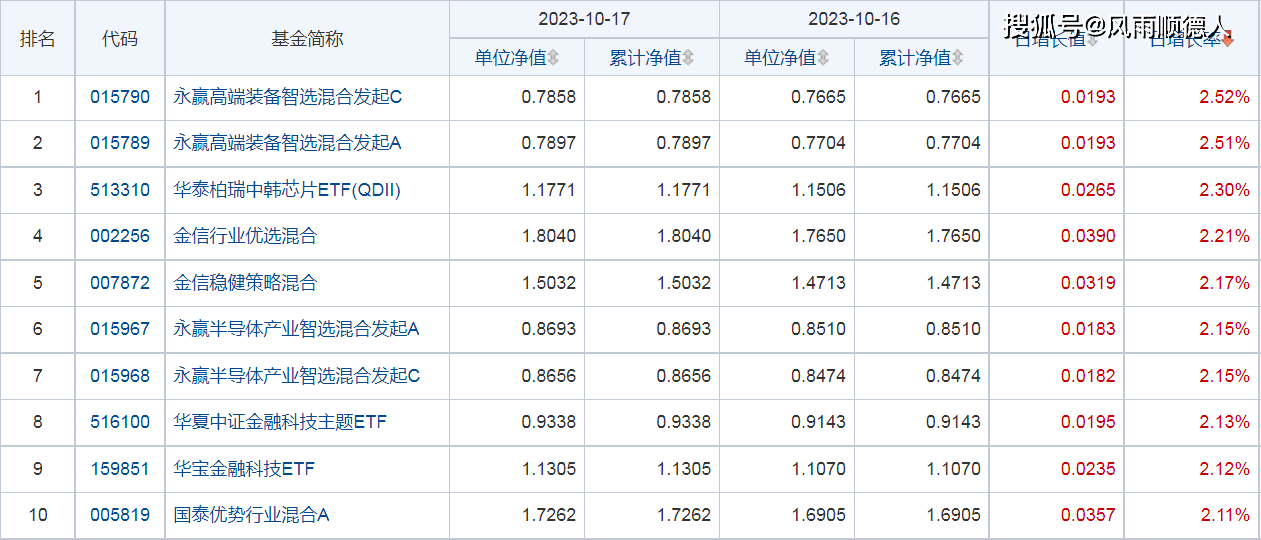Open 华宝金融科技ETF fund page
1261x540 pixels.
pos(244,469)
